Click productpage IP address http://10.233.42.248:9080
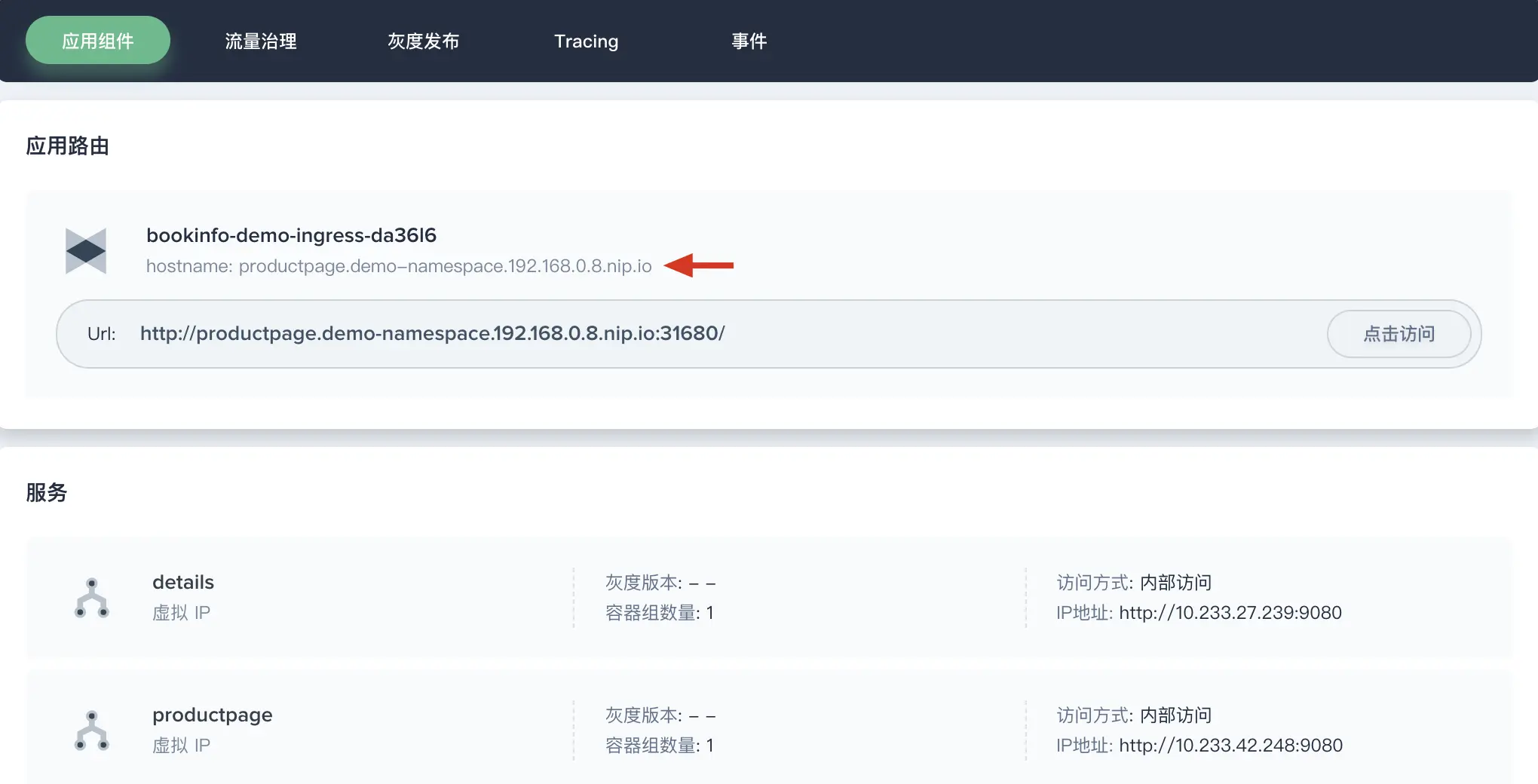The height and width of the screenshot is (784, 1538). (1231, 746)
